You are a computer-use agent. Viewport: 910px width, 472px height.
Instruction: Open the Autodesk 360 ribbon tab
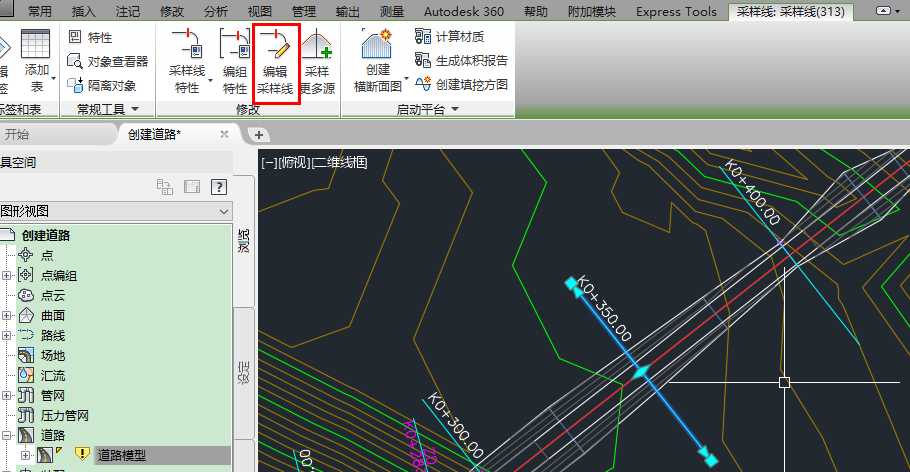(x=464, y=11)
